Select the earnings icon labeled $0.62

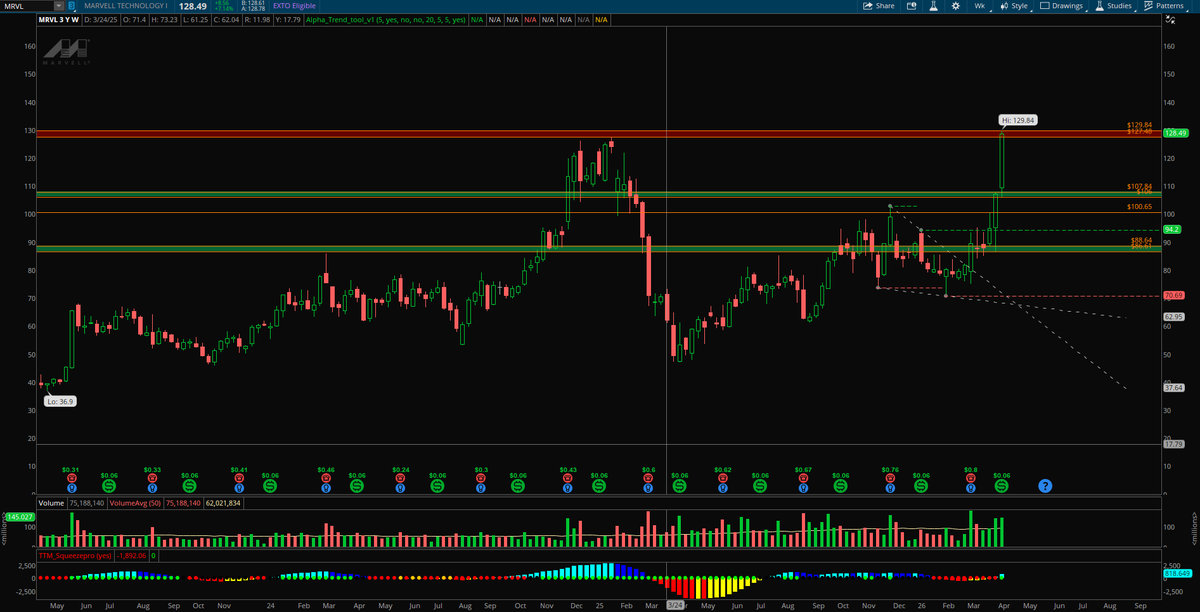pyautogui.click(x=722, y=478)
